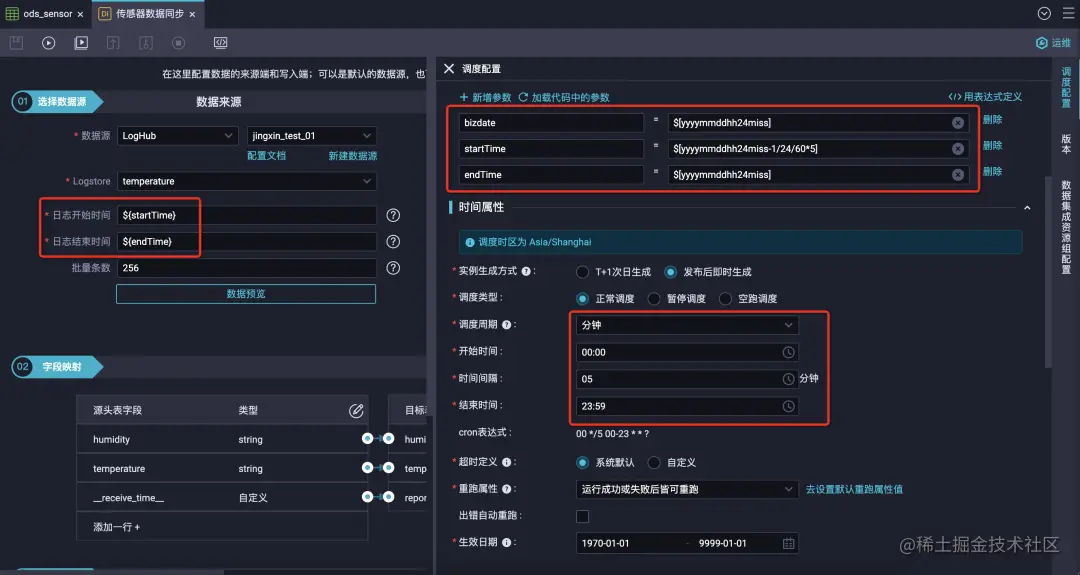Click the lock download toolbar icon
Image resolution: width=1080 pixels, height=575 pixels.
click(146, 43)
